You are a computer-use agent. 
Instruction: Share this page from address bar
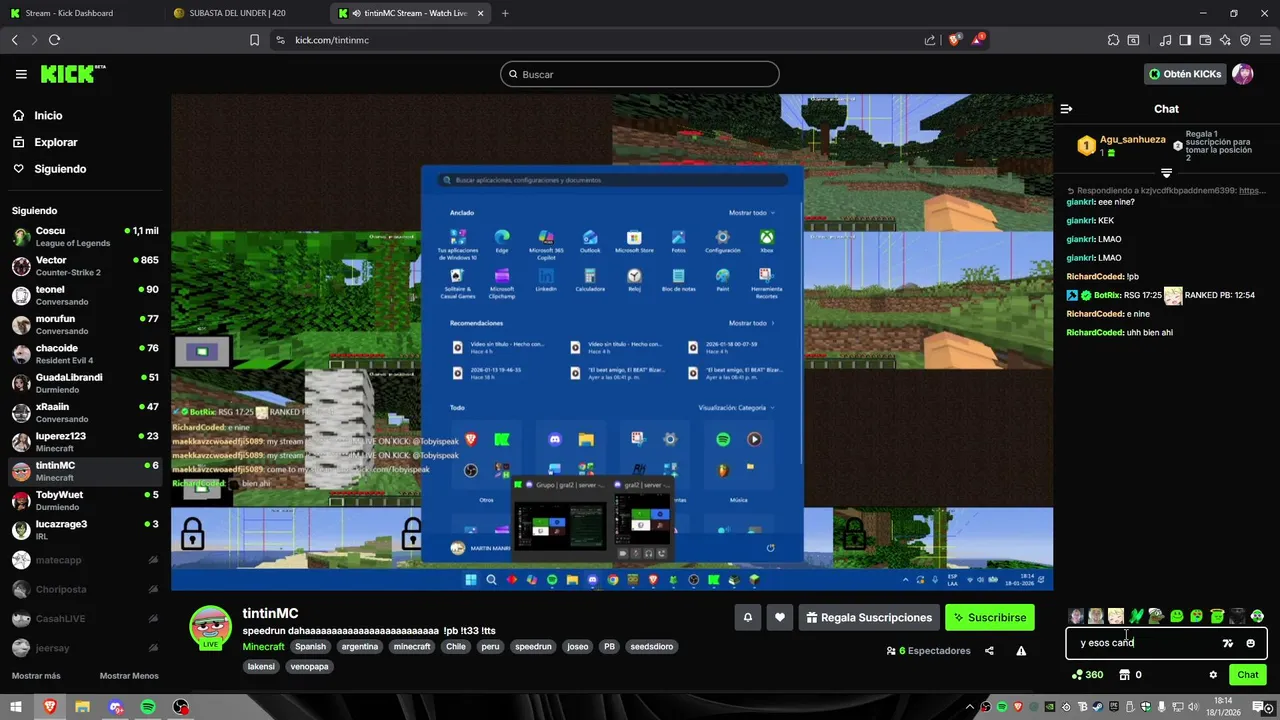pyautogui.click(x=930, y=40)
